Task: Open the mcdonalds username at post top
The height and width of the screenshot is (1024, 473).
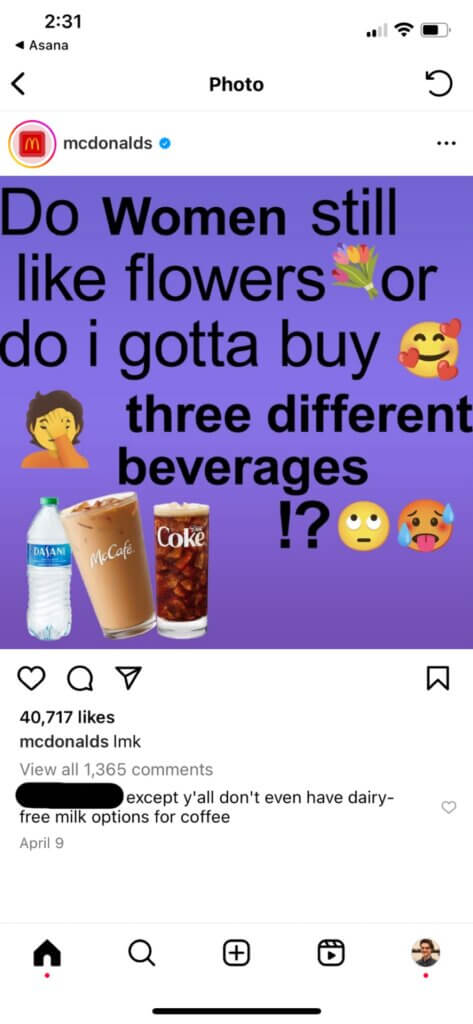Action: [x=107, y=143]
